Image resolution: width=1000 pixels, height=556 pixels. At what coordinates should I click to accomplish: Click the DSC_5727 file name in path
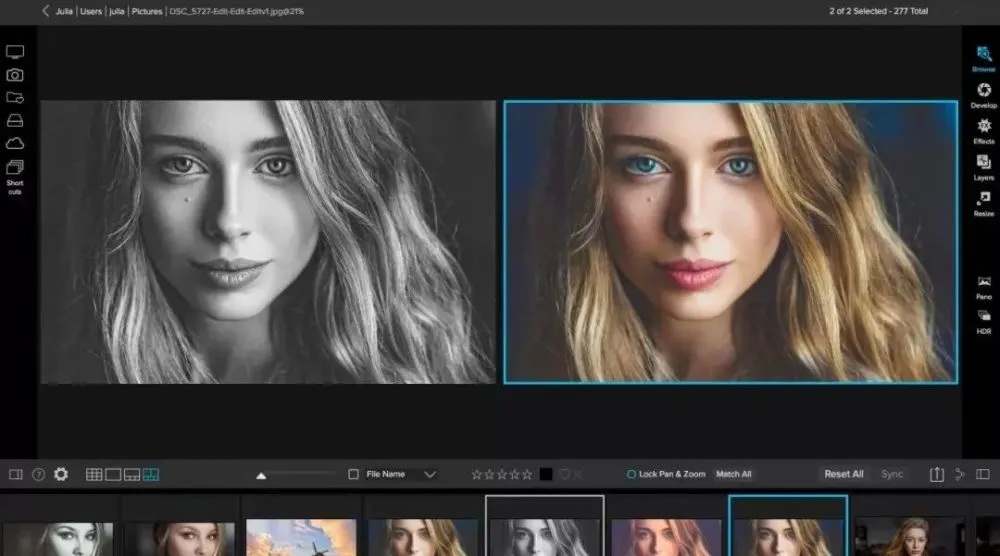click(x=237, y=11)
